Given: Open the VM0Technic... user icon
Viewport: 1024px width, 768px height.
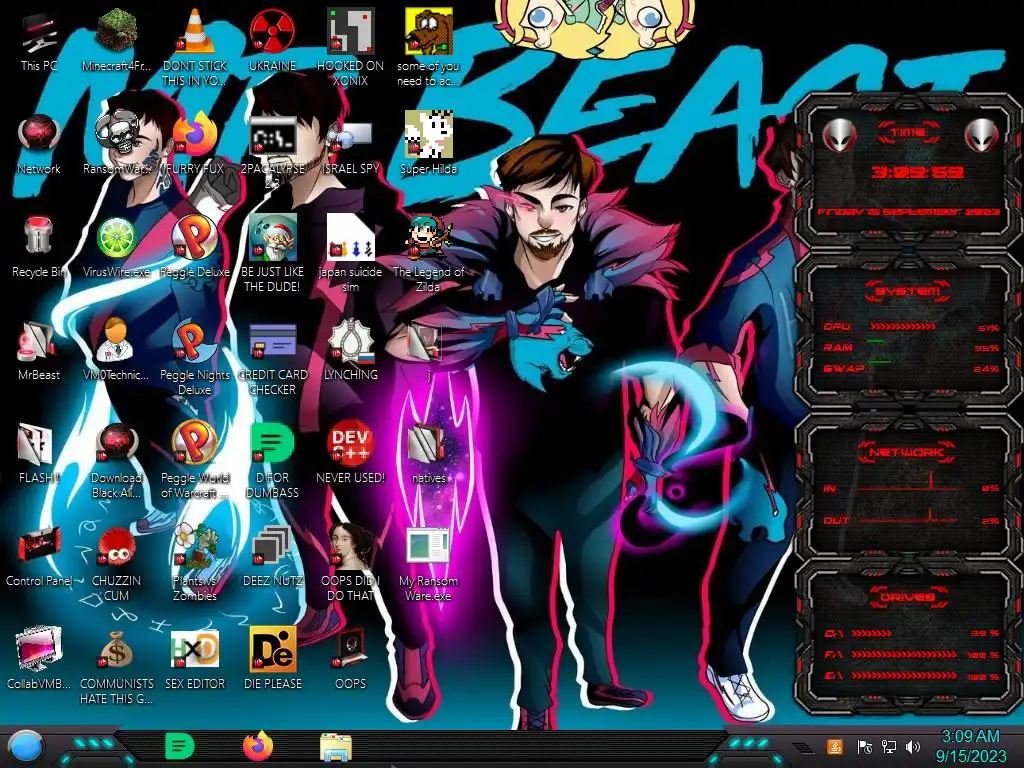Looking at the screenshot, I should click(116, 351).
